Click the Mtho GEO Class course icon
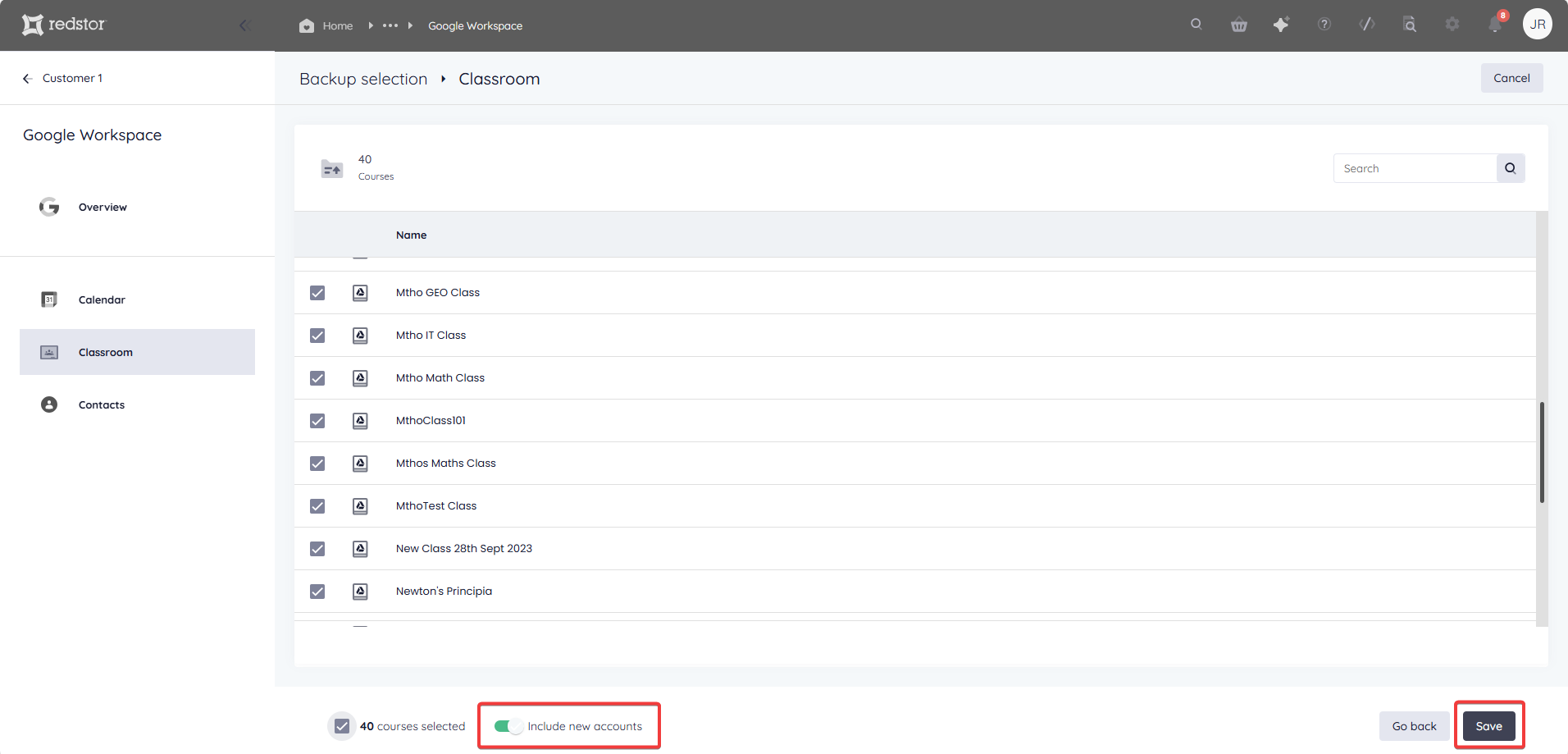Image resolution: width=1568 pixels, height=754 pixels. 360,293
